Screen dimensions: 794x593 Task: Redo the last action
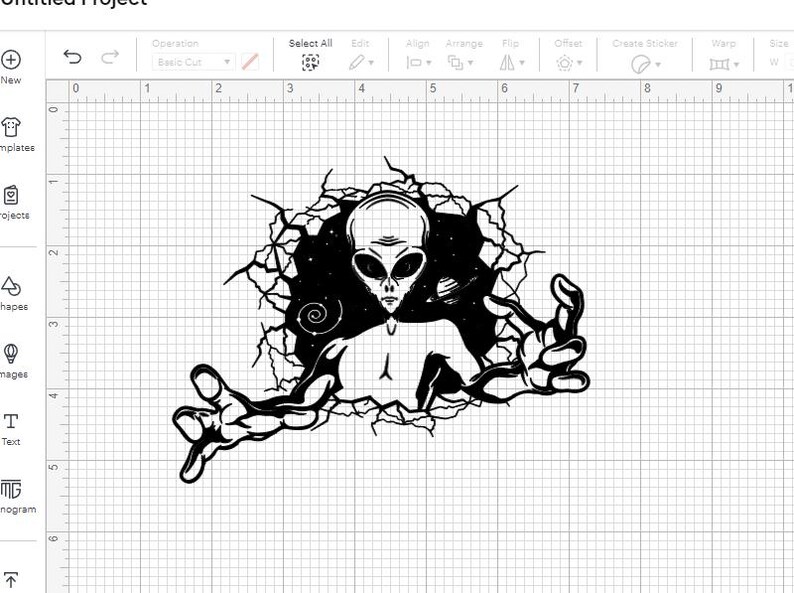110,57
